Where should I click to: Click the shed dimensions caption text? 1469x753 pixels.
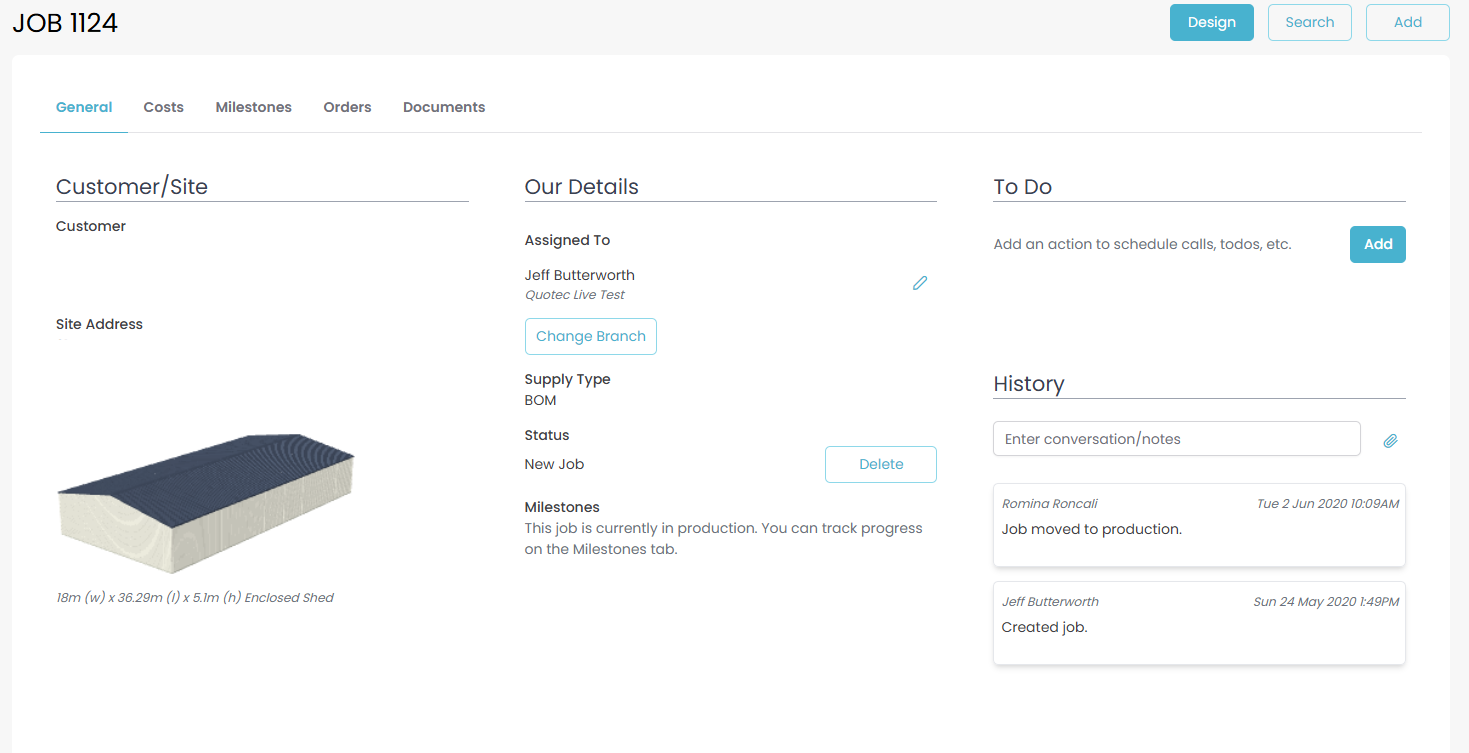(x=195, y=598)
